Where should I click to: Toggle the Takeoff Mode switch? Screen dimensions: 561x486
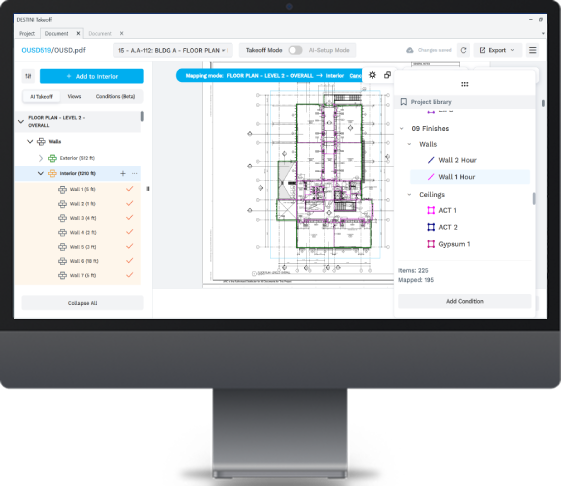pyautogui.click(x=296, y=50)
